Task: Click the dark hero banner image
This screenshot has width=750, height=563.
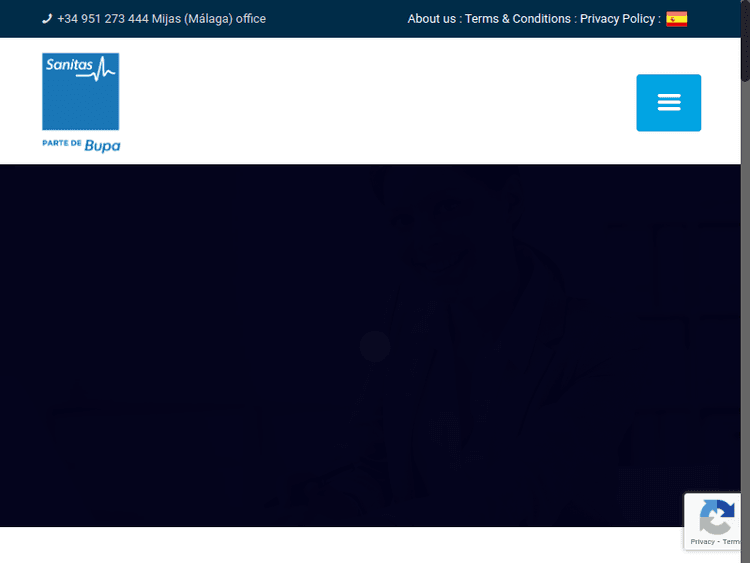Action: point(200,300)
